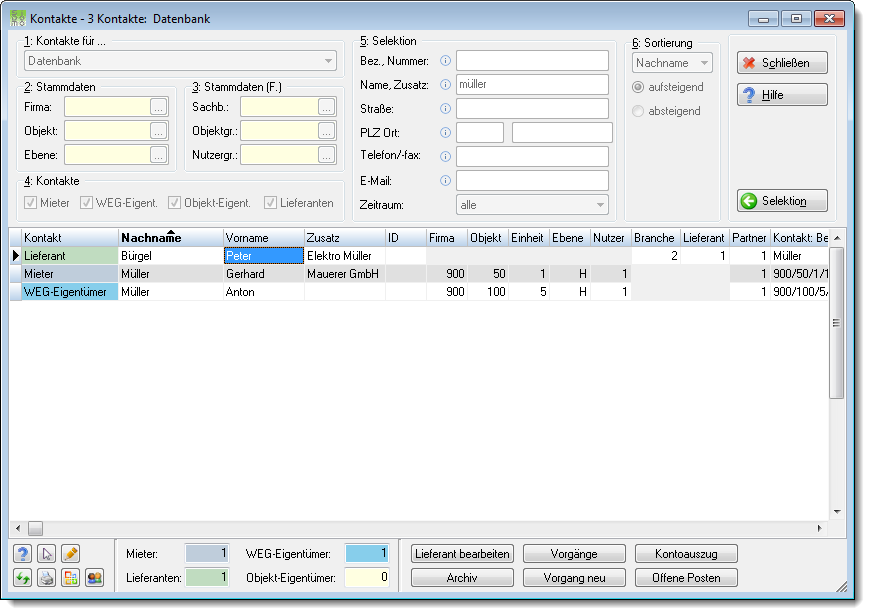Click the colored Office squares icon
870x615 pixels.
point(70,578)
